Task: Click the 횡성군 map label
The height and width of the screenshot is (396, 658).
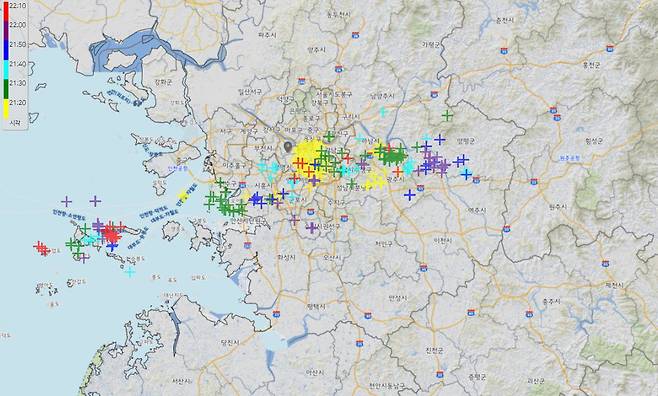Action: tap(593, 142)
